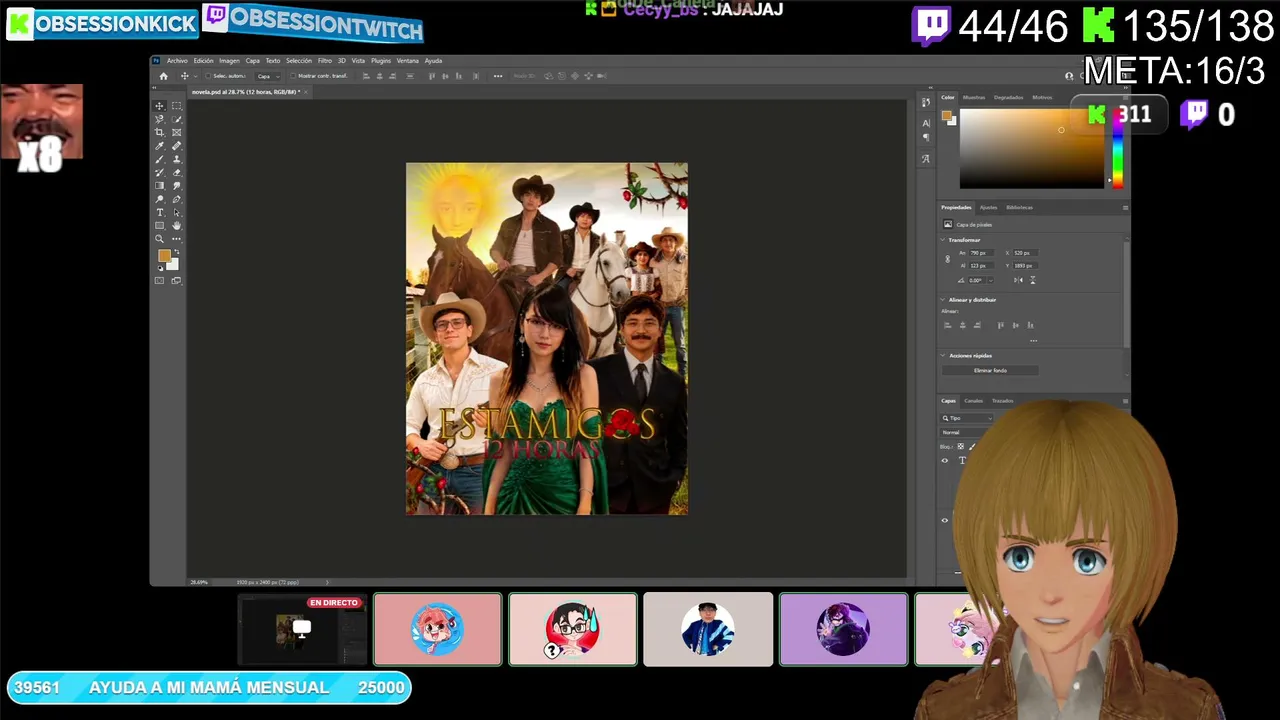This screenshot has width=1280, height=720.
Task: Open more align options ellipsis in Propiedades
Action: [x=1033, y=341]
